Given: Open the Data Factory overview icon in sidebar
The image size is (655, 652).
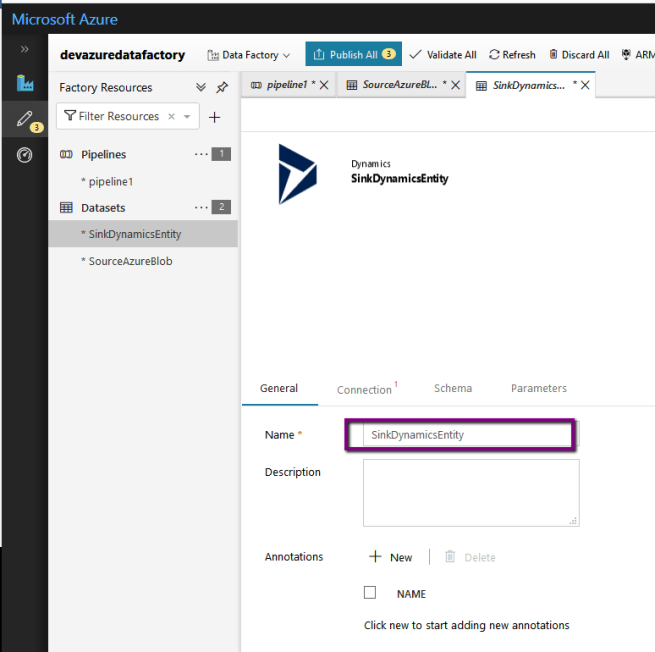Looking at the screenshot, I should [x=24, y=84].
